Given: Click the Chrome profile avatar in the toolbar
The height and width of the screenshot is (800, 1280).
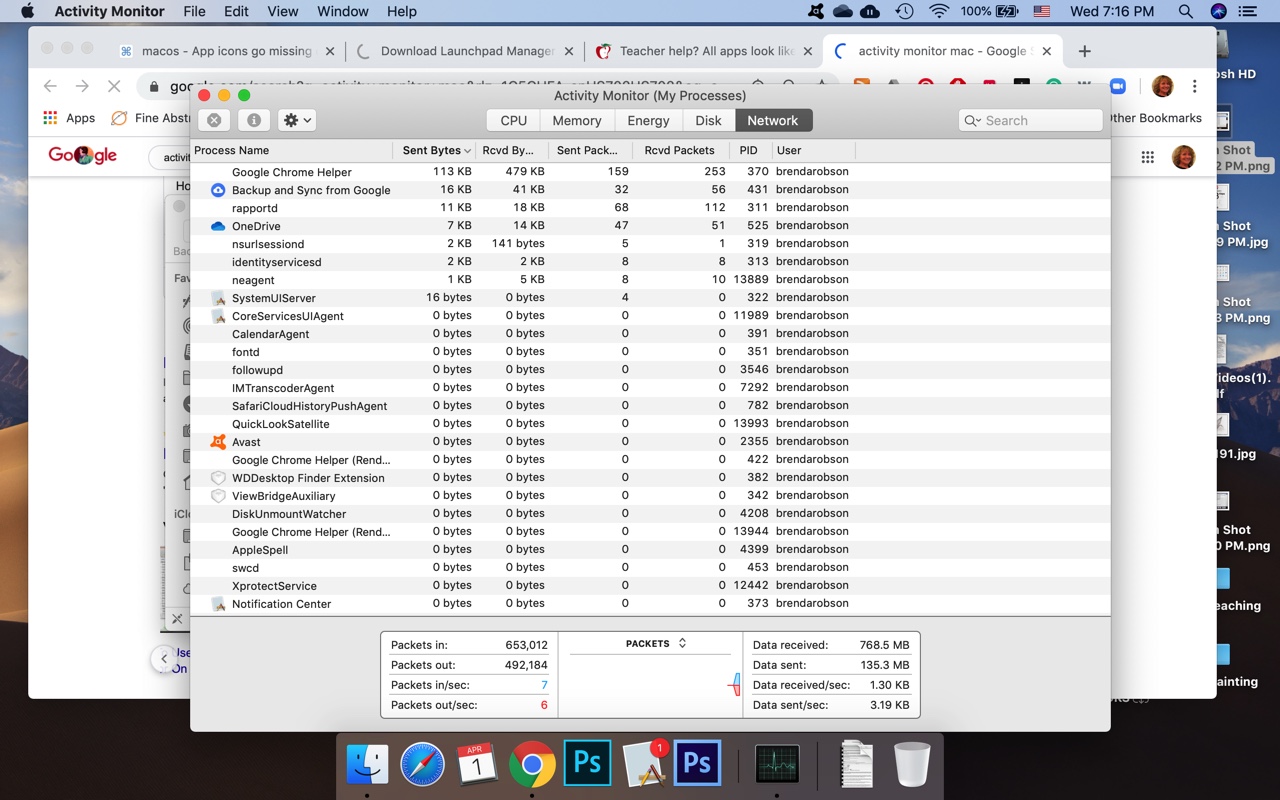Looking at the screenshot, I should [1162, 86].
